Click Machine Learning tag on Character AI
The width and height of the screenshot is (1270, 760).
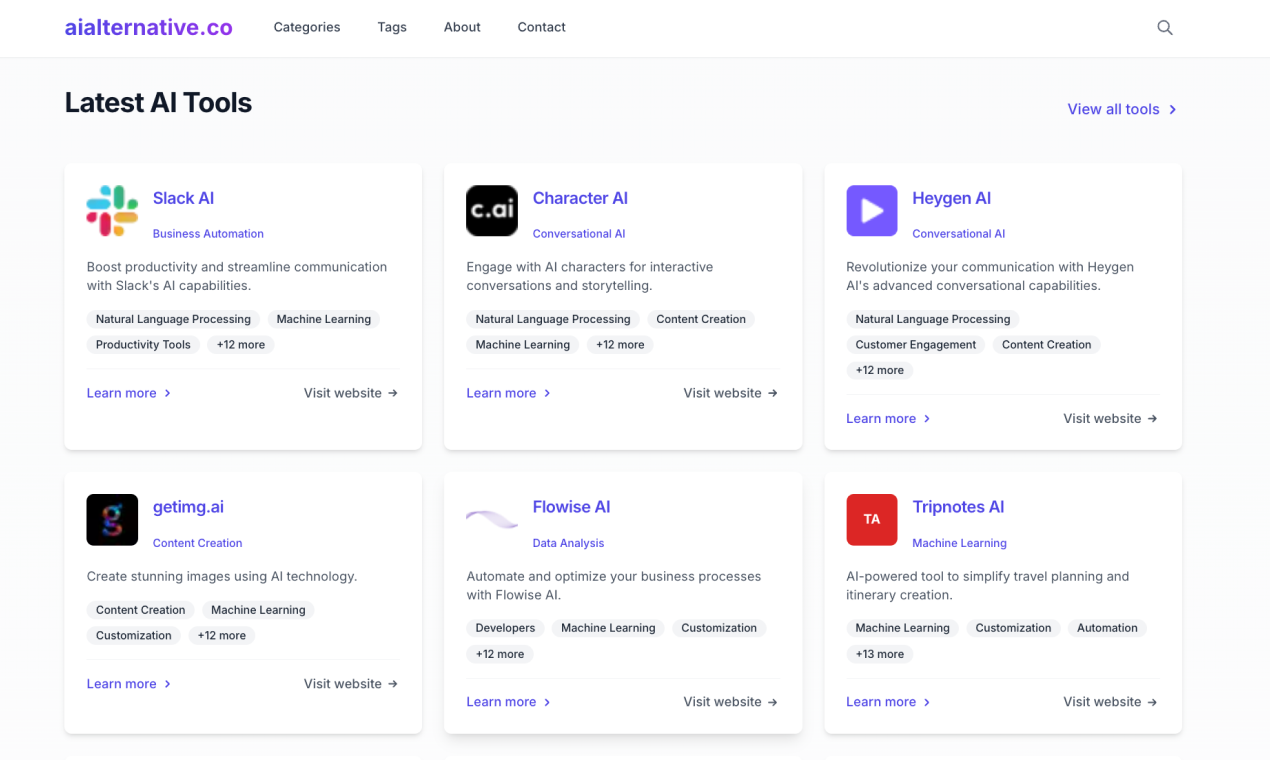click(x=523, y=345)
